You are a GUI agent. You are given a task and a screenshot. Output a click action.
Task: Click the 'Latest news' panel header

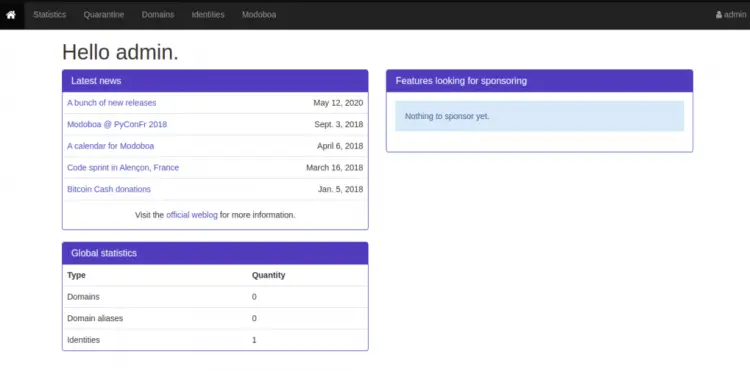pyautogui.click(x=215, y=81)
